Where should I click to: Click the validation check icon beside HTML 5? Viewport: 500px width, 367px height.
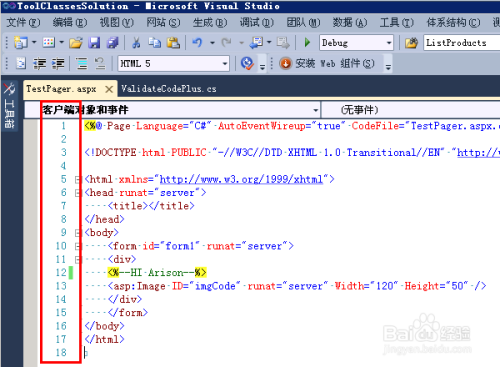tap(247, 63)
